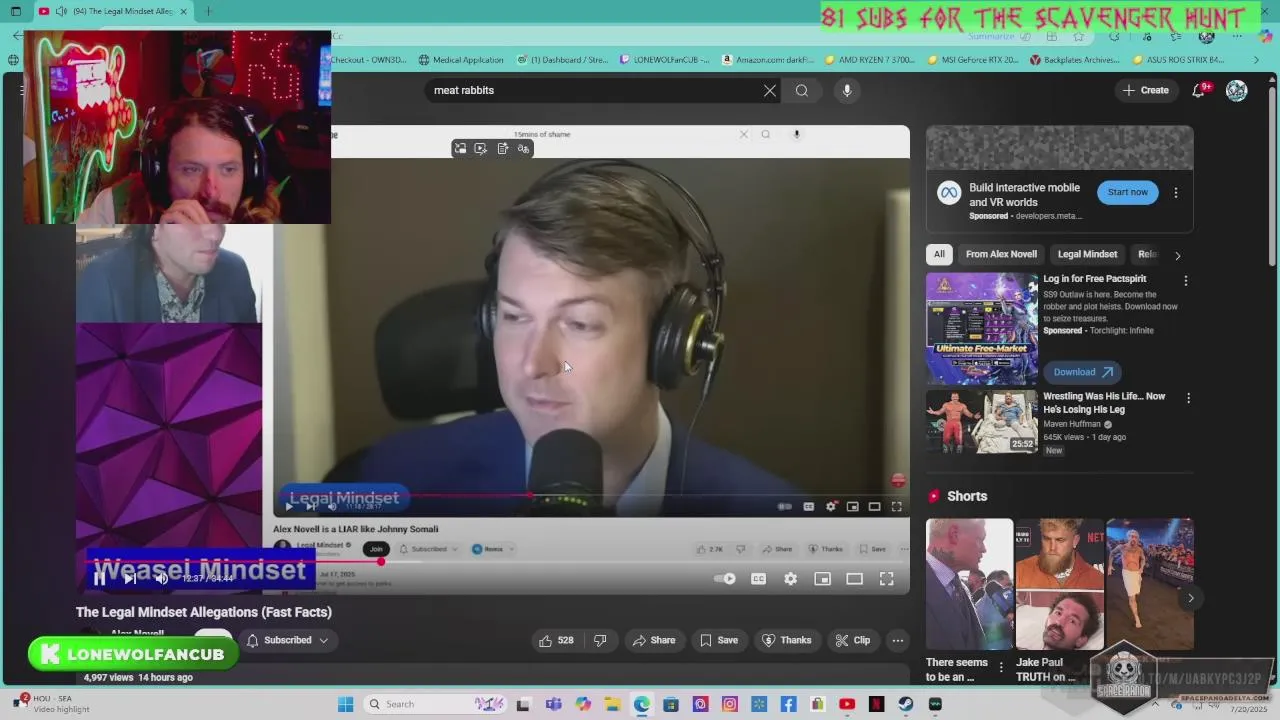The width and height of the screenshot is (1280, 720).
Task: Run search with magnifier icon
Action: point(802,90)
